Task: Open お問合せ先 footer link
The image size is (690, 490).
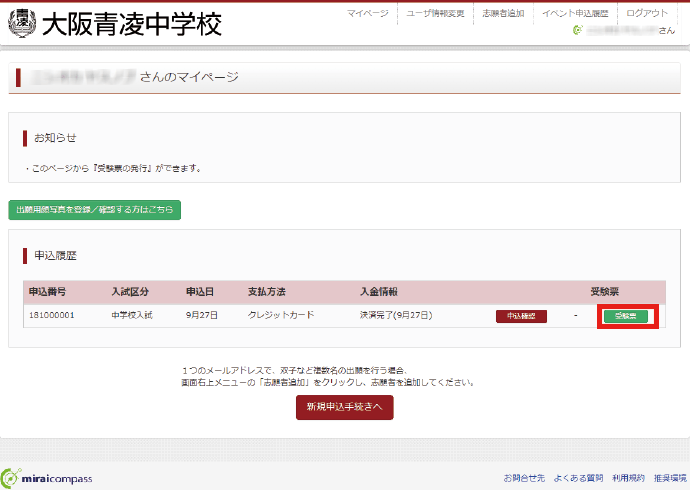Action: click(524, 478)
